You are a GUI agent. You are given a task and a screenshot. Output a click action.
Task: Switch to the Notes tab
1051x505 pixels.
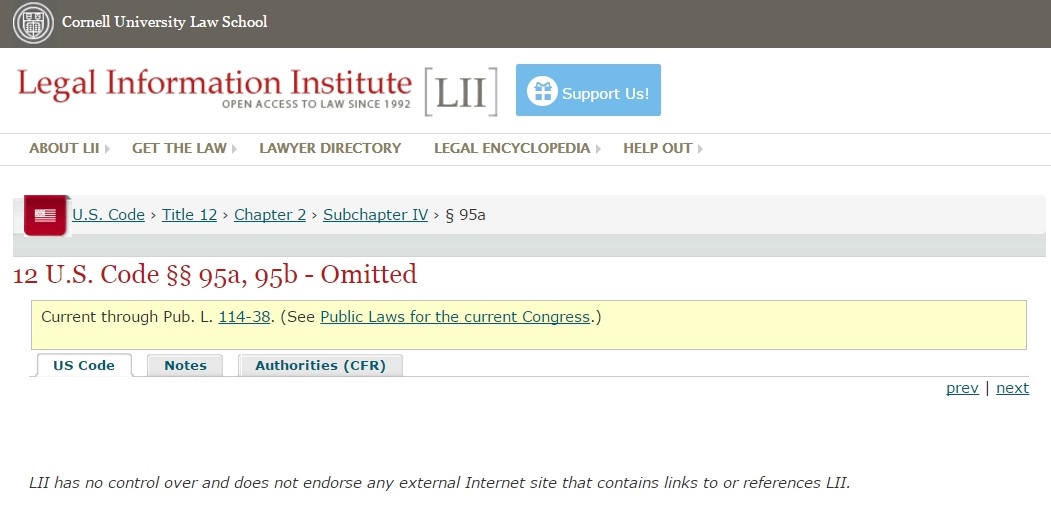(x=185, y=365)
